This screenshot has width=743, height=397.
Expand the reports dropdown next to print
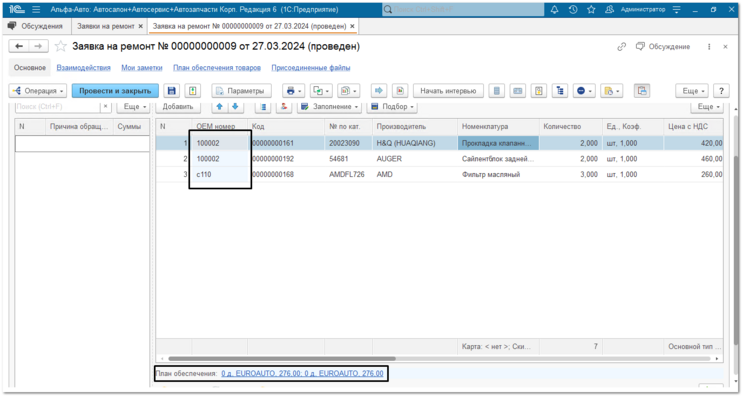coord(349,90)
